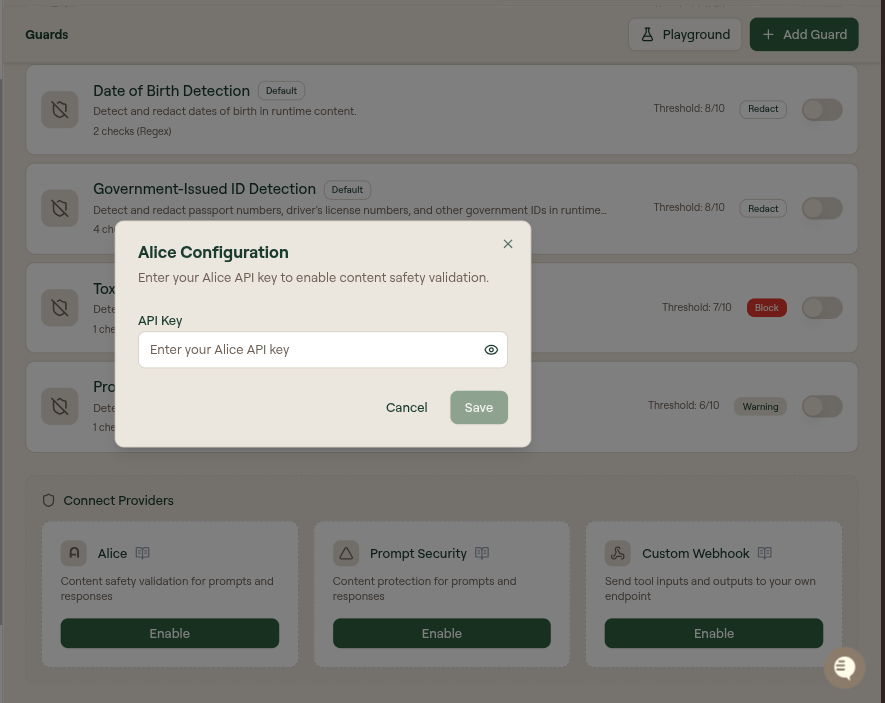
Task: Enable the Alice provider
Action: 170,633
